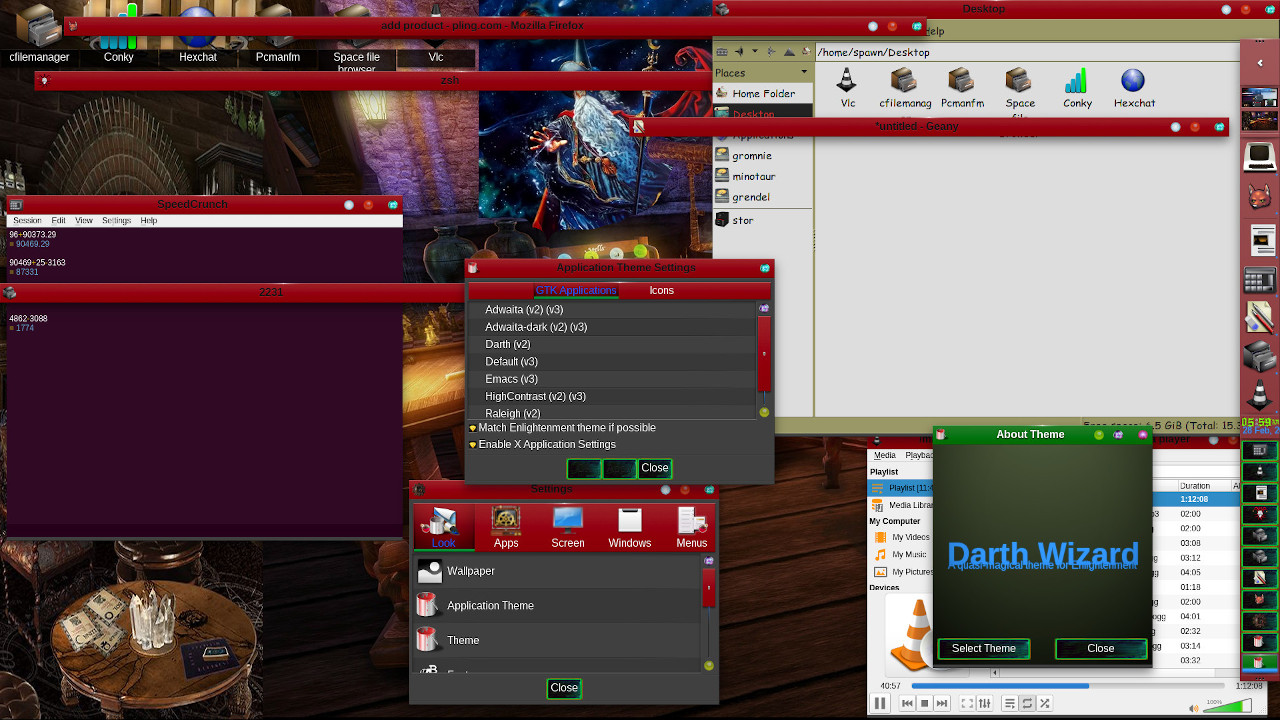1280x720 pixels.
Task: Stop playback in VLC
Action: pyautogui.click(x=925, y=704)
